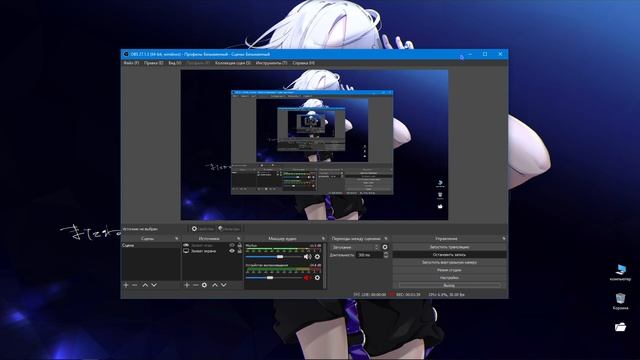Add a new source with the plus icon
The height and width of the screenshot is (360, 640).
pos(187,285)
